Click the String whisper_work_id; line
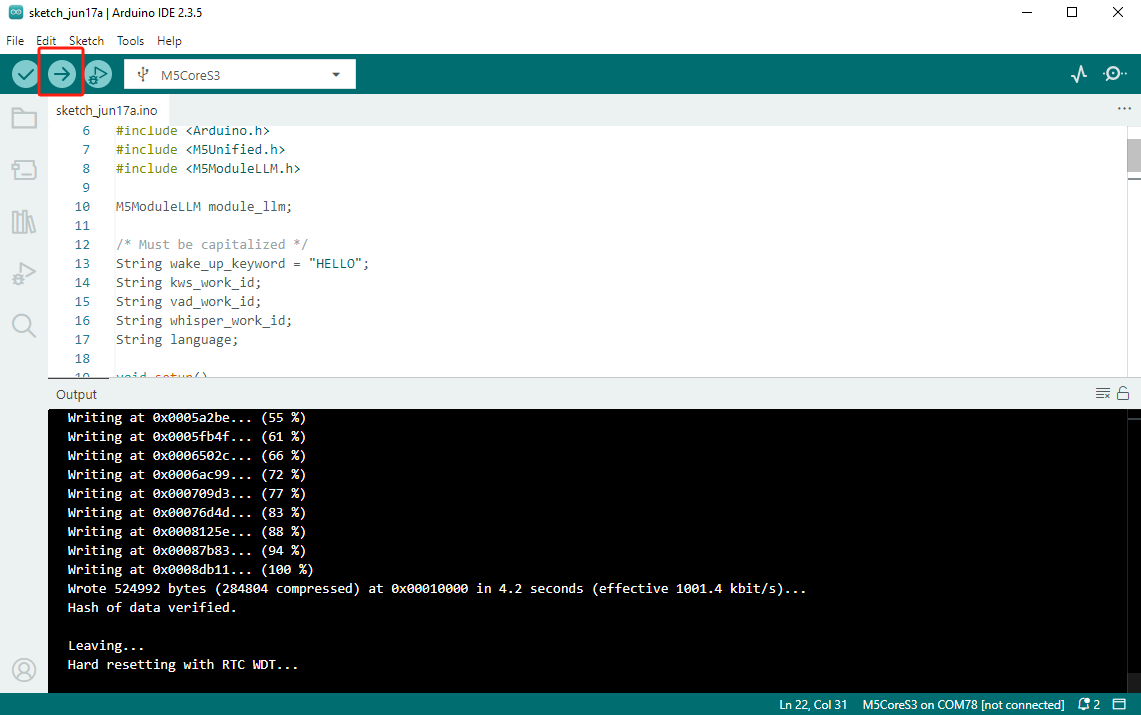The width and height of the screenshot is (1141, 715). [x=204, y=320]
